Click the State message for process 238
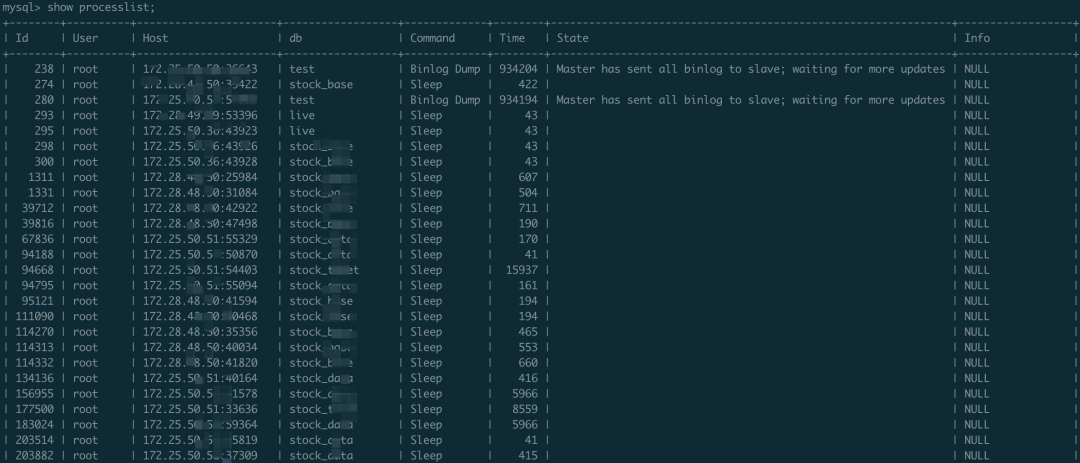The width and height of the screenshot is (1080, 463). [x=750, y=69]
